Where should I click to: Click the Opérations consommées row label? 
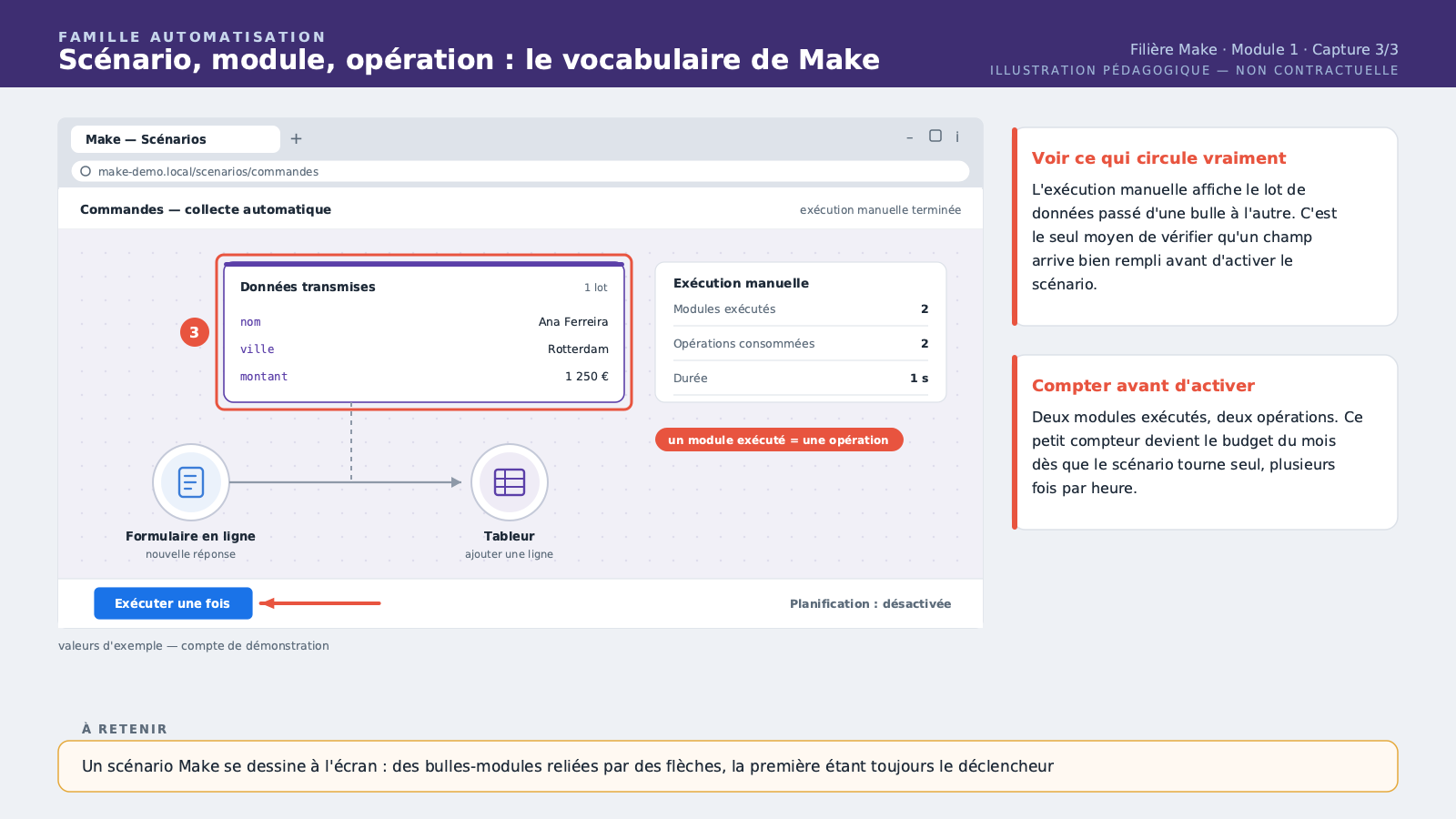pyautogui.click(x=743, y=344)
